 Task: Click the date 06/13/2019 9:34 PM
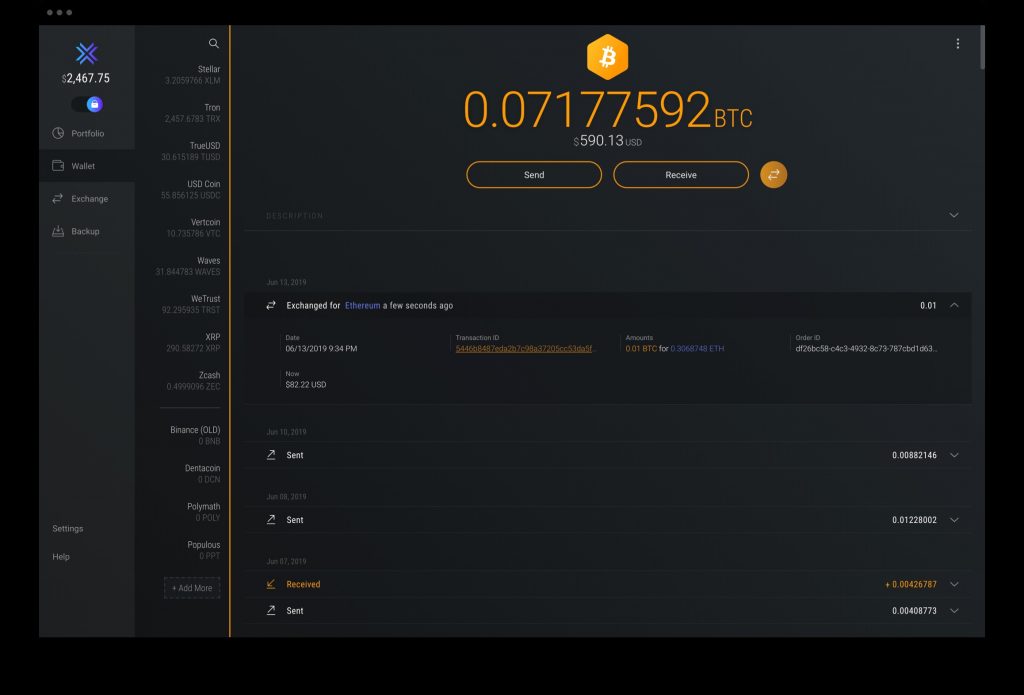click(321, 349)
